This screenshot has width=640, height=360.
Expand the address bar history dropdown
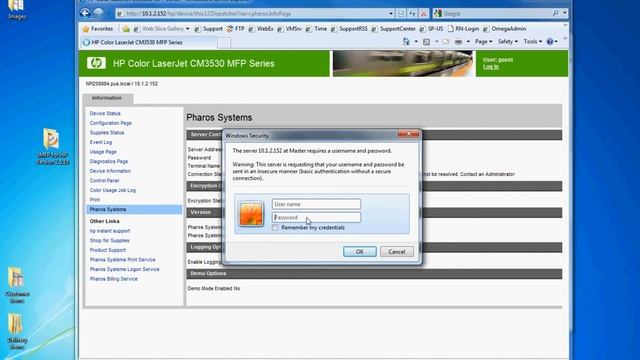coord(391,13)
